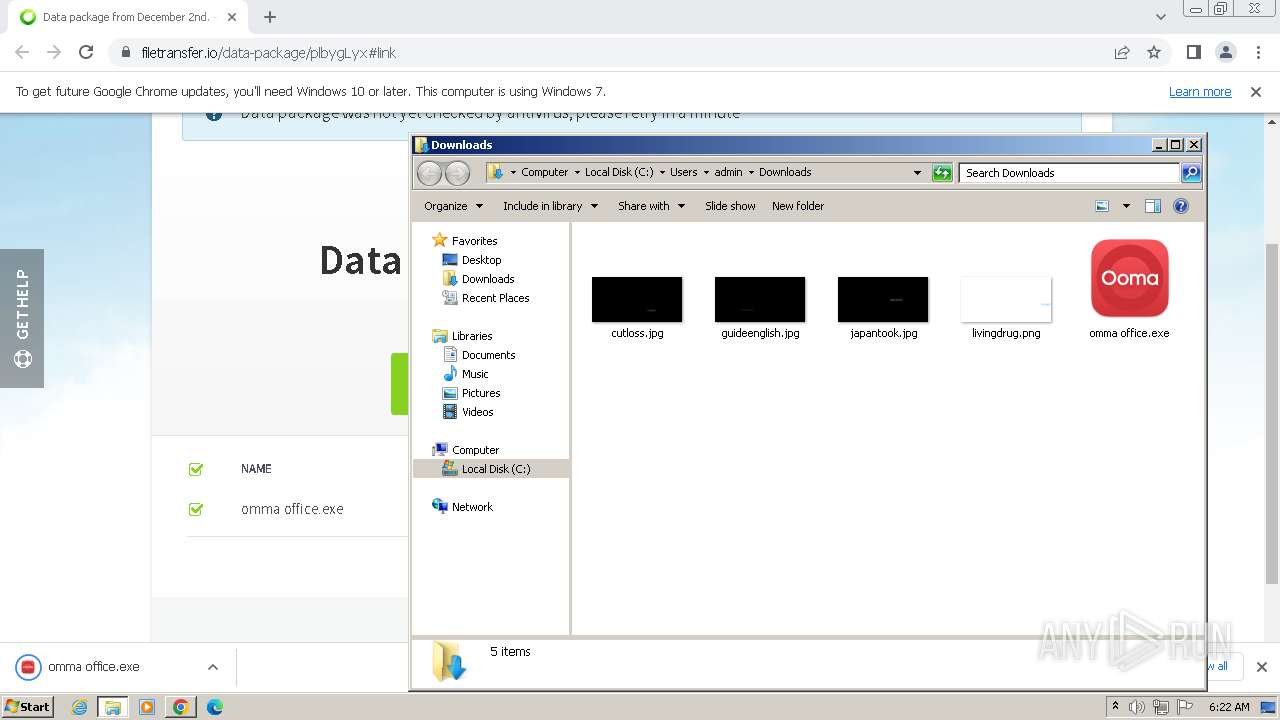Image resolution: width=1280 pixels, height=720 pixels.
Task: Create a New folder
Action: [798, 206]
